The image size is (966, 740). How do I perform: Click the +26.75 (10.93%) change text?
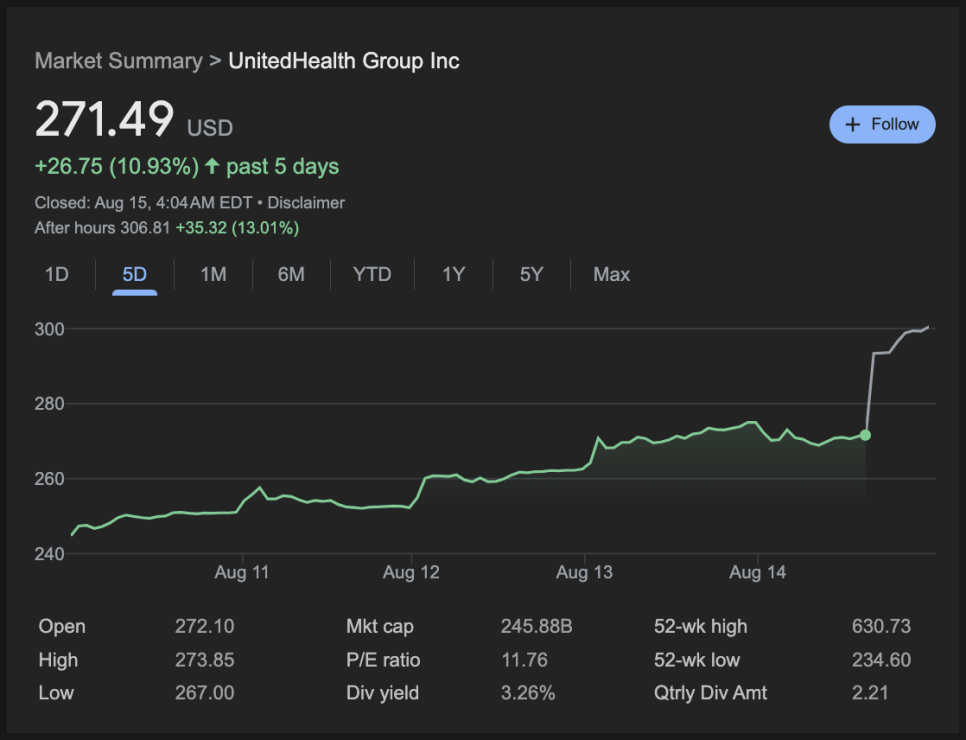point(117,166)
